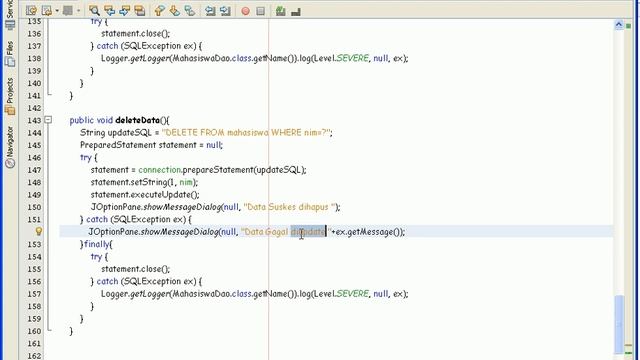This screenshot has height=360, width=640.
Task: Click the statement.executeUpdate() line
Action: (145, 195)
